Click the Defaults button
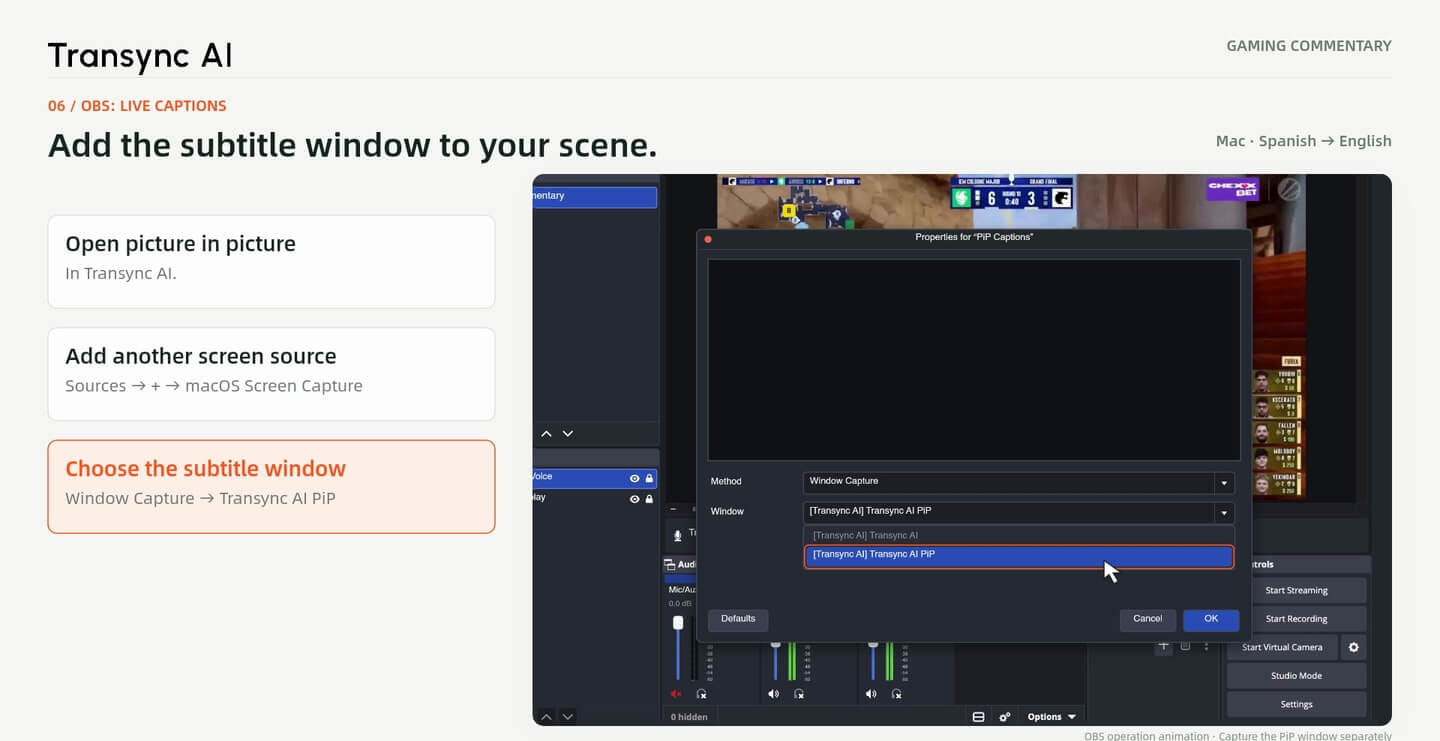Image resolution: width=1440 pixels, height=741 pixels. 738,619
